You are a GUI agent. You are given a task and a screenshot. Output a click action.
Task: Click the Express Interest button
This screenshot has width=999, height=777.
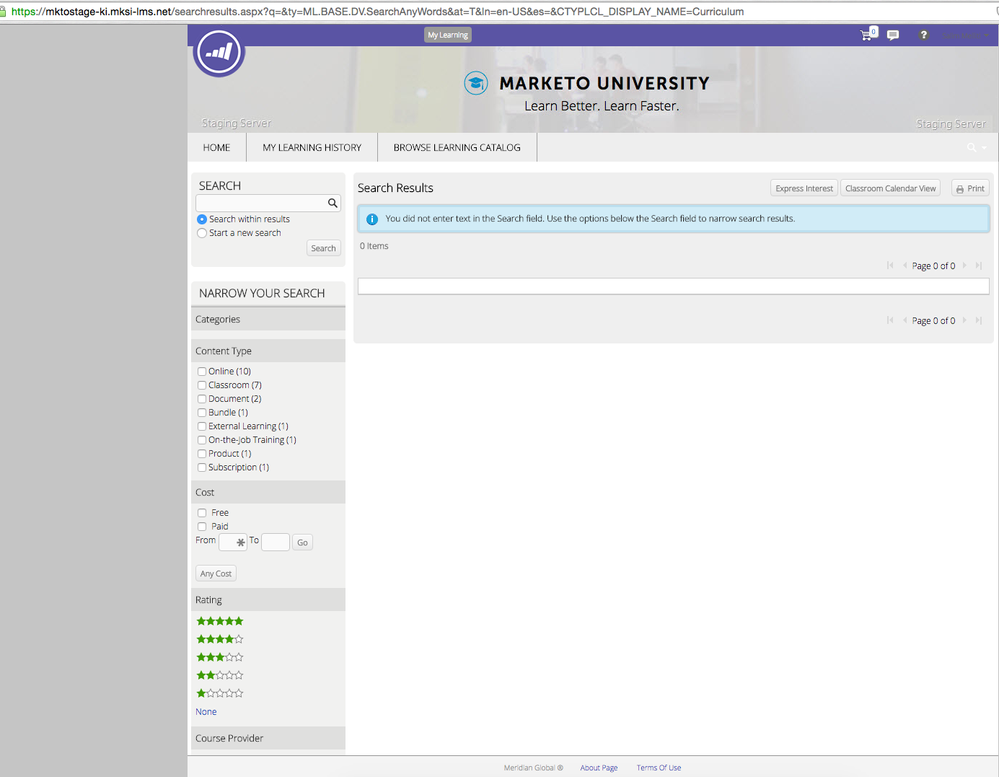point(804,189)
